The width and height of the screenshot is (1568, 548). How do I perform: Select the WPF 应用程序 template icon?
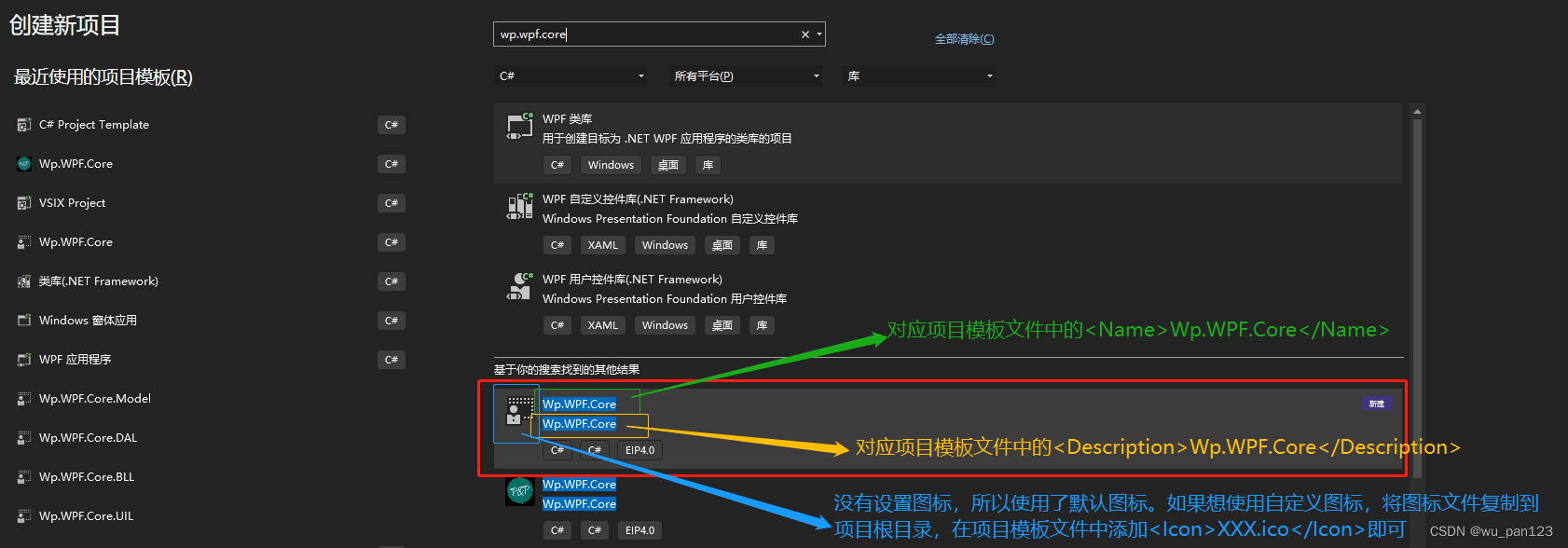(24, 360)
